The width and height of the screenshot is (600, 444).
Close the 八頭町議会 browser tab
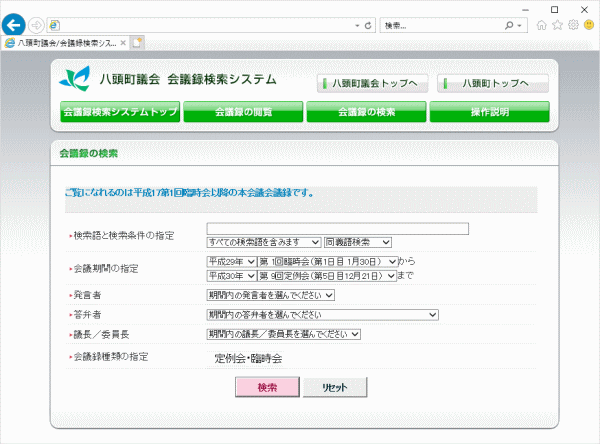pos(123,43)
